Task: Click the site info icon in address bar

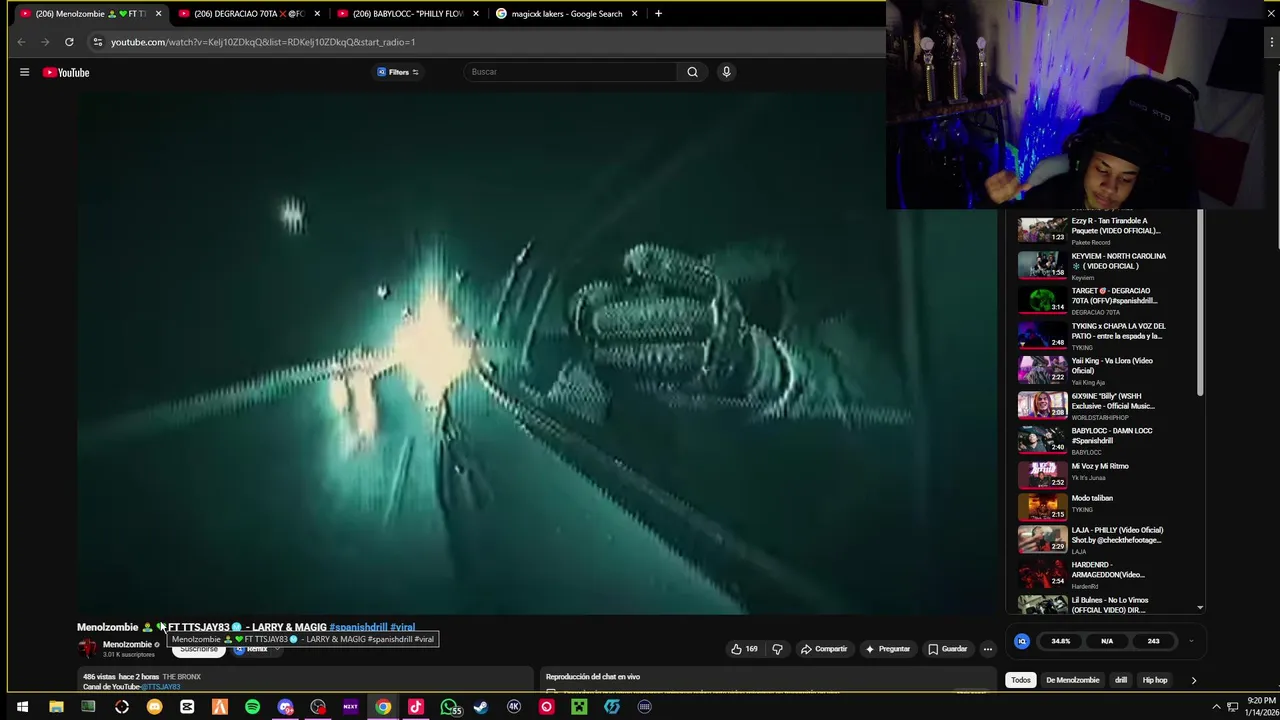Action: coord(97,42)
